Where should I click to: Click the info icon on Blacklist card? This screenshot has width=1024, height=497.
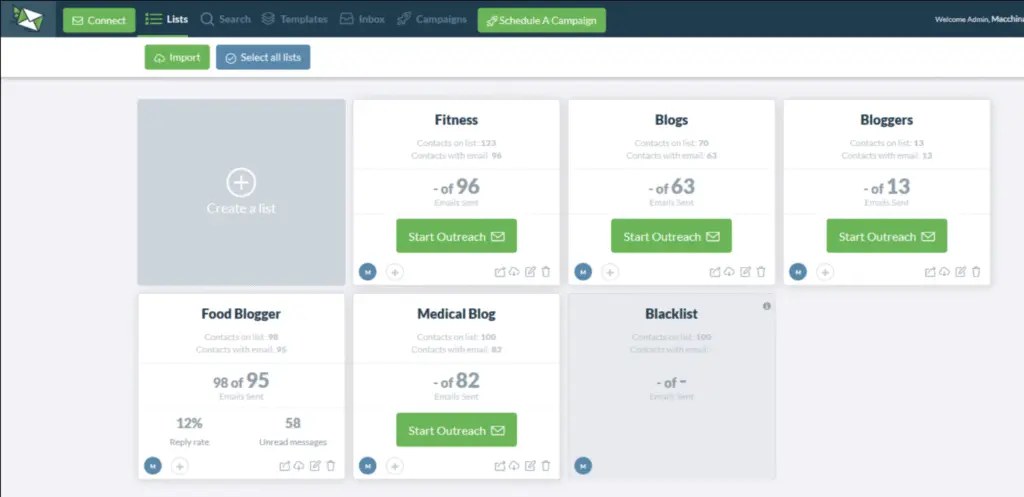click(767, 306)
